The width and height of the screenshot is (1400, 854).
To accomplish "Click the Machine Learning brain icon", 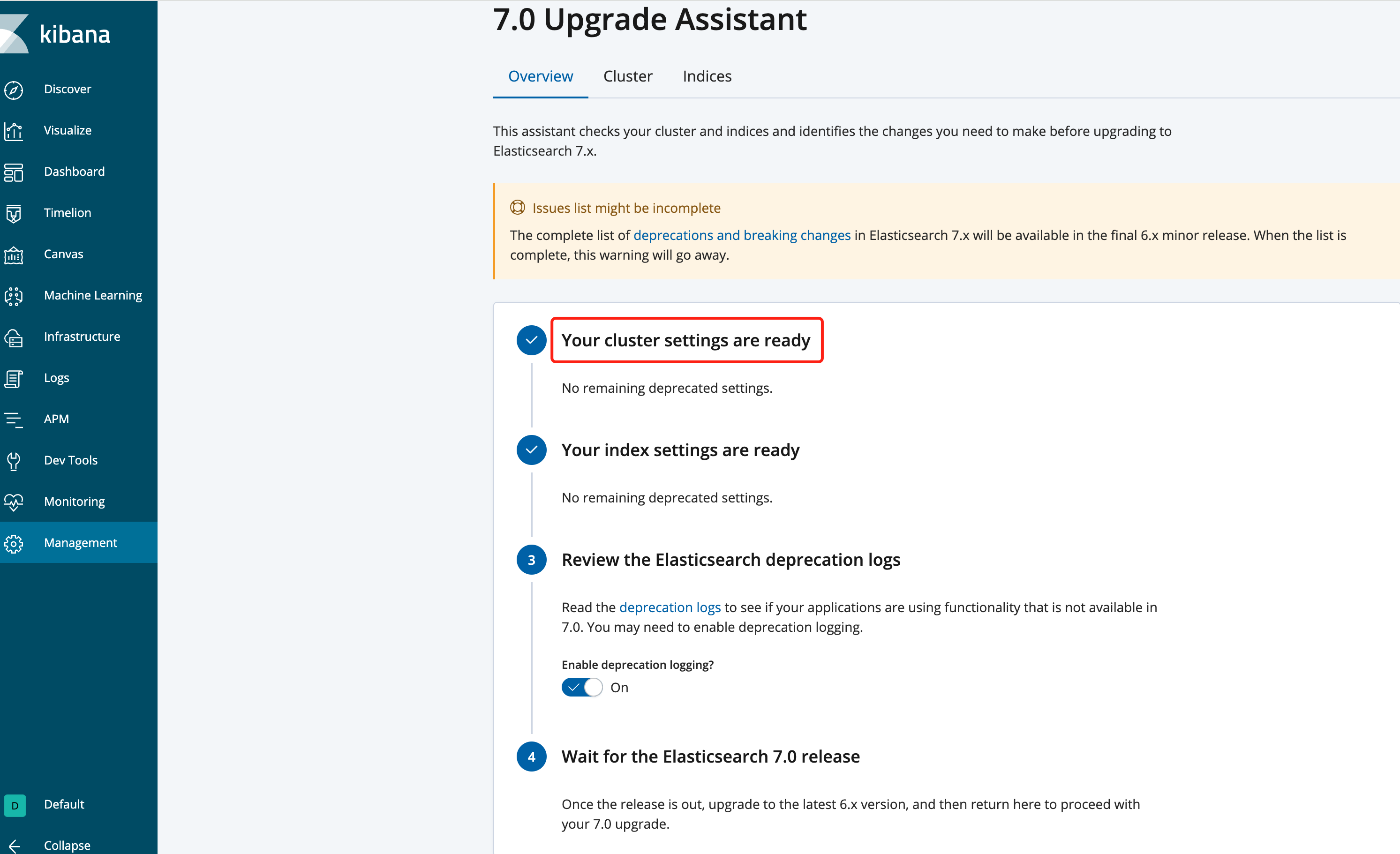I will point(14,296).
